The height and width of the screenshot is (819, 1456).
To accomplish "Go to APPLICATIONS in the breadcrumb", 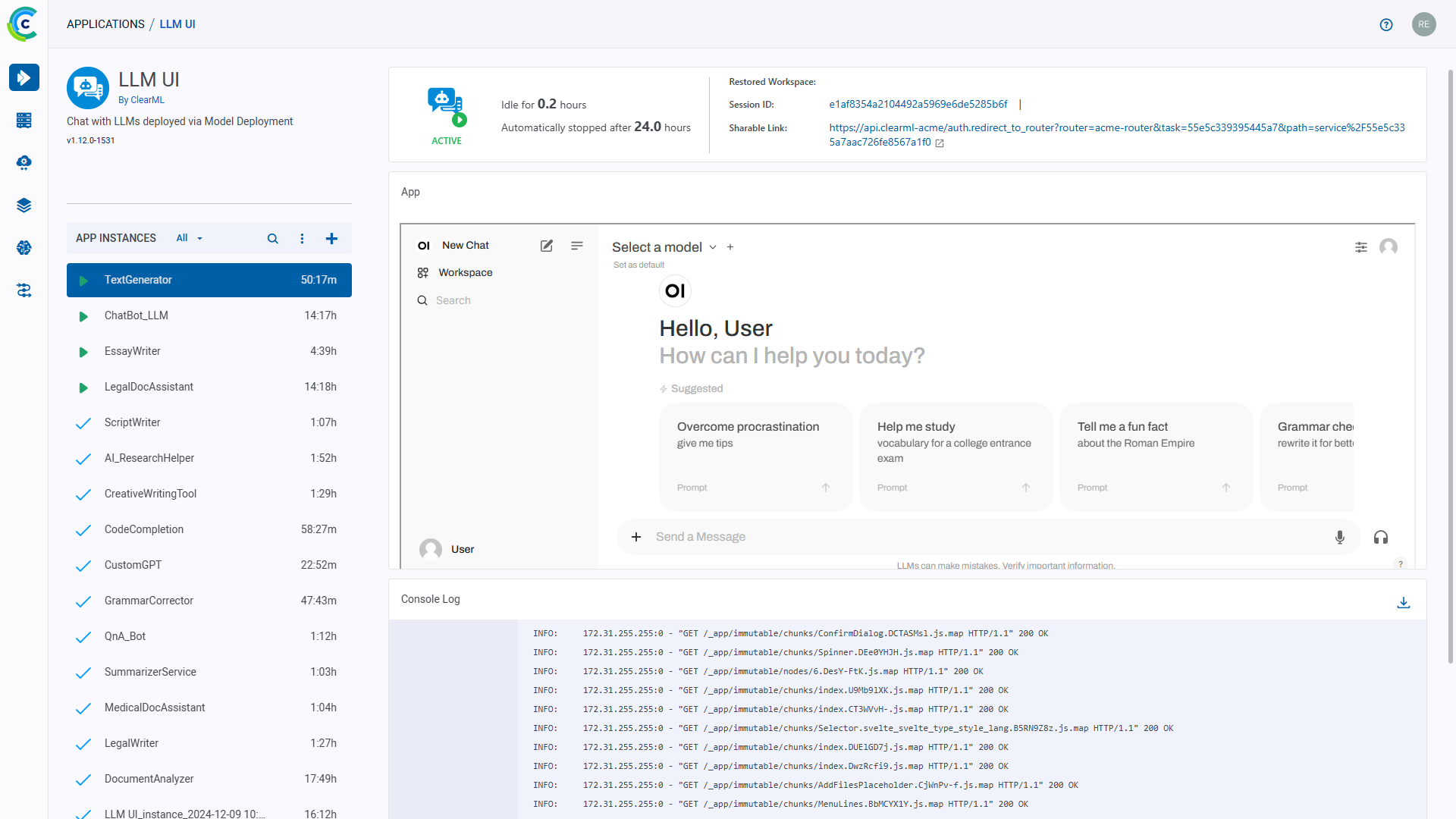I will (x=105, y=24).
